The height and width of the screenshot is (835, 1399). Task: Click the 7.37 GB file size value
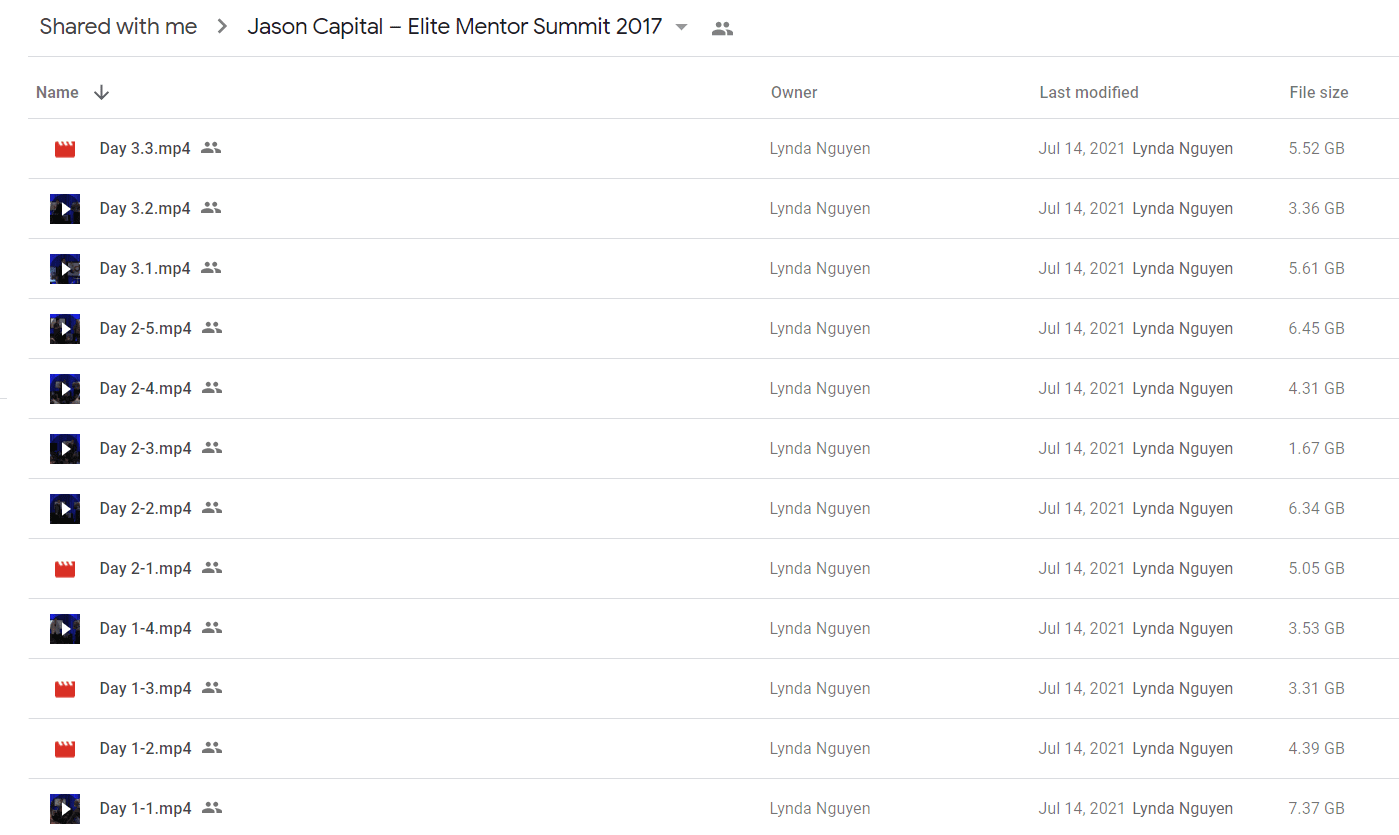1317,809
